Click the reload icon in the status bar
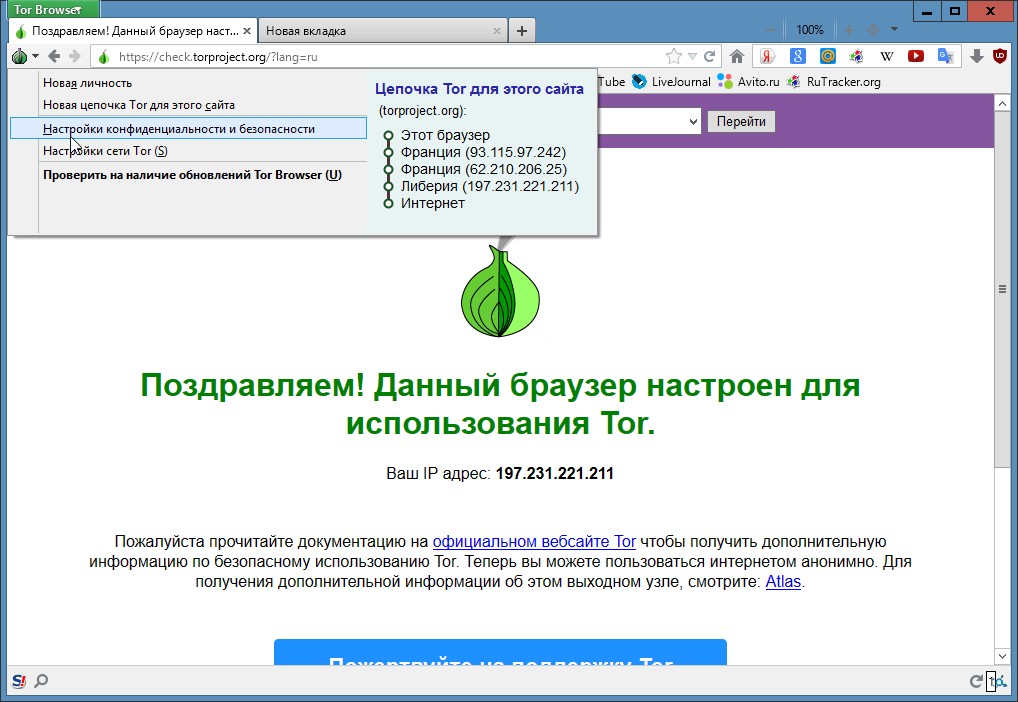The height and width of the screenshot is (702, 1018). point(976,681)
